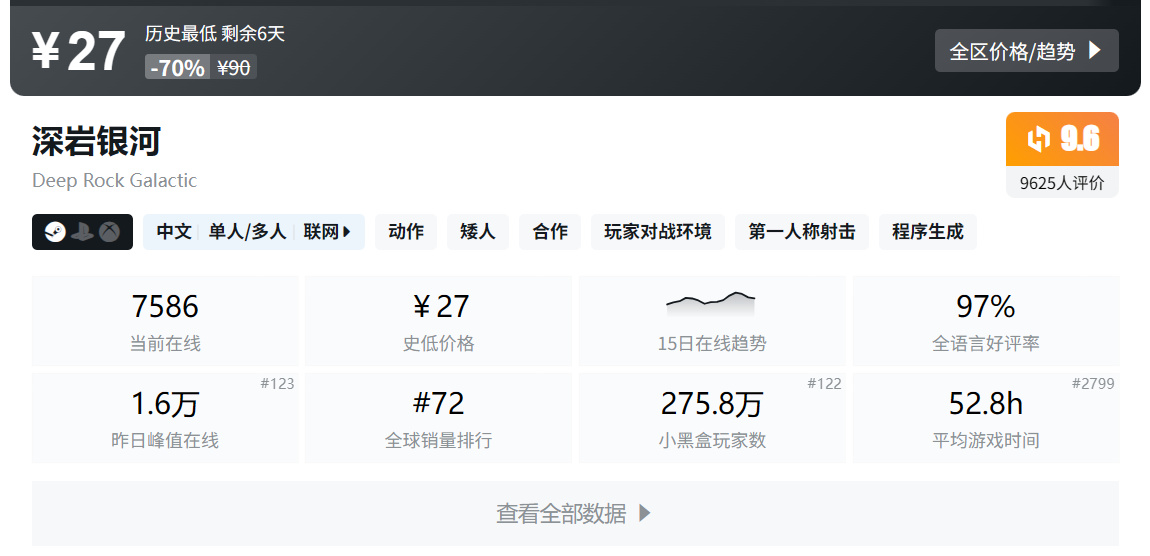This screenshot has height=556, width=1150.
Task: Open the #72 全球销量排行 card
Action: [439, 418]
